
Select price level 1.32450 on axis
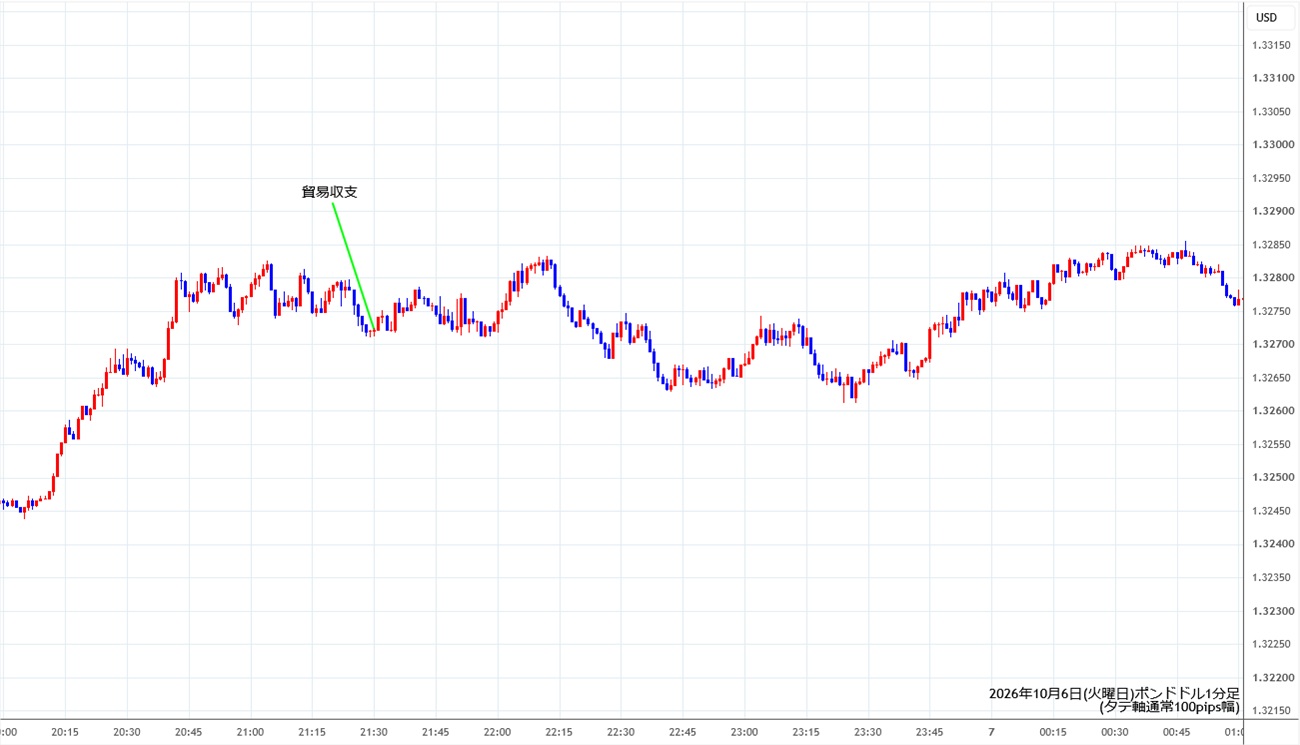pos(1271,510)
